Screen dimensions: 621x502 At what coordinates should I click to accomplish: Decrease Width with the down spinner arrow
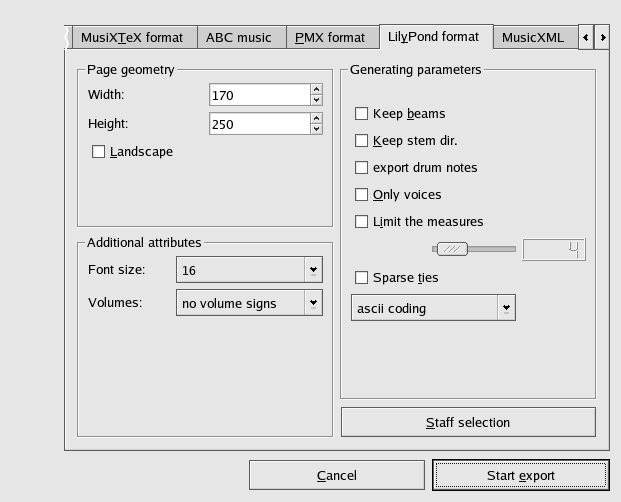pos(316,100)
